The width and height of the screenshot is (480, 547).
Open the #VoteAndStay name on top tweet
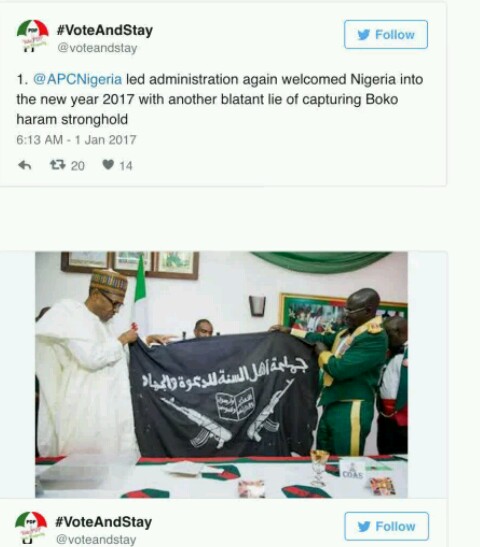(x=105, y=30)
